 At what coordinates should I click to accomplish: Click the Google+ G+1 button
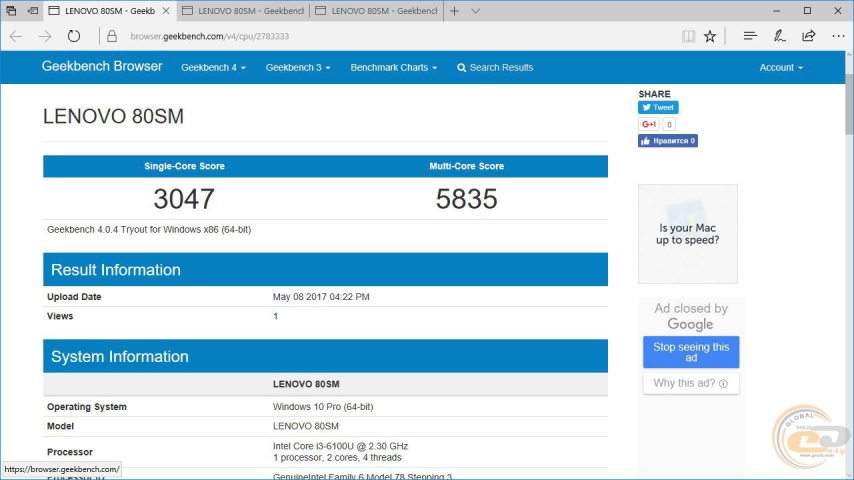click(648, 124)
